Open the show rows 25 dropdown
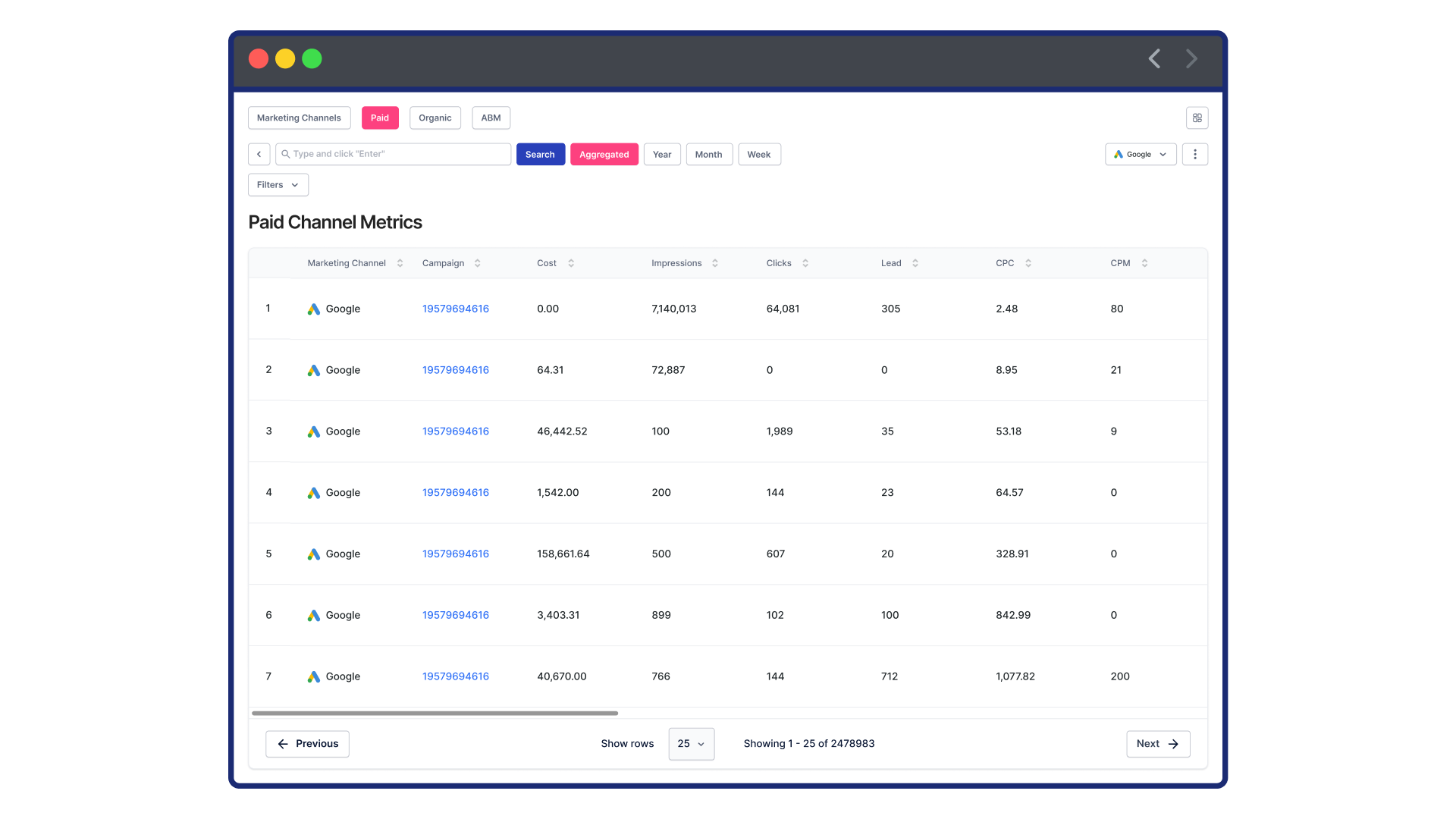 point(691,744)
